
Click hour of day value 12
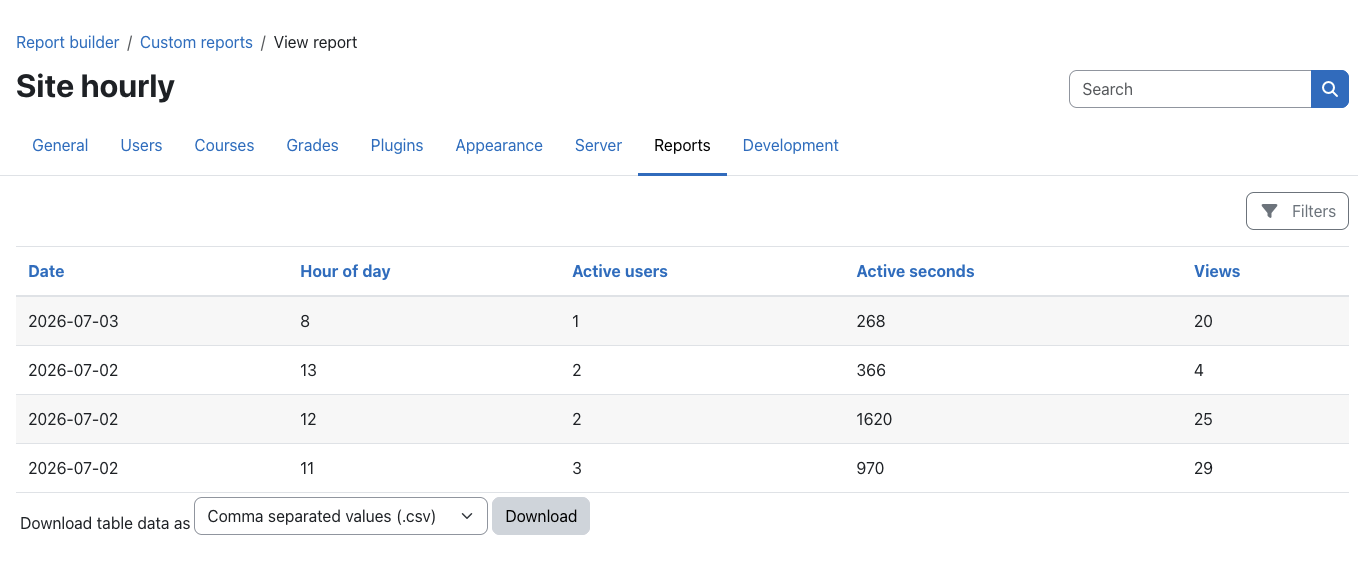point(308,419)
